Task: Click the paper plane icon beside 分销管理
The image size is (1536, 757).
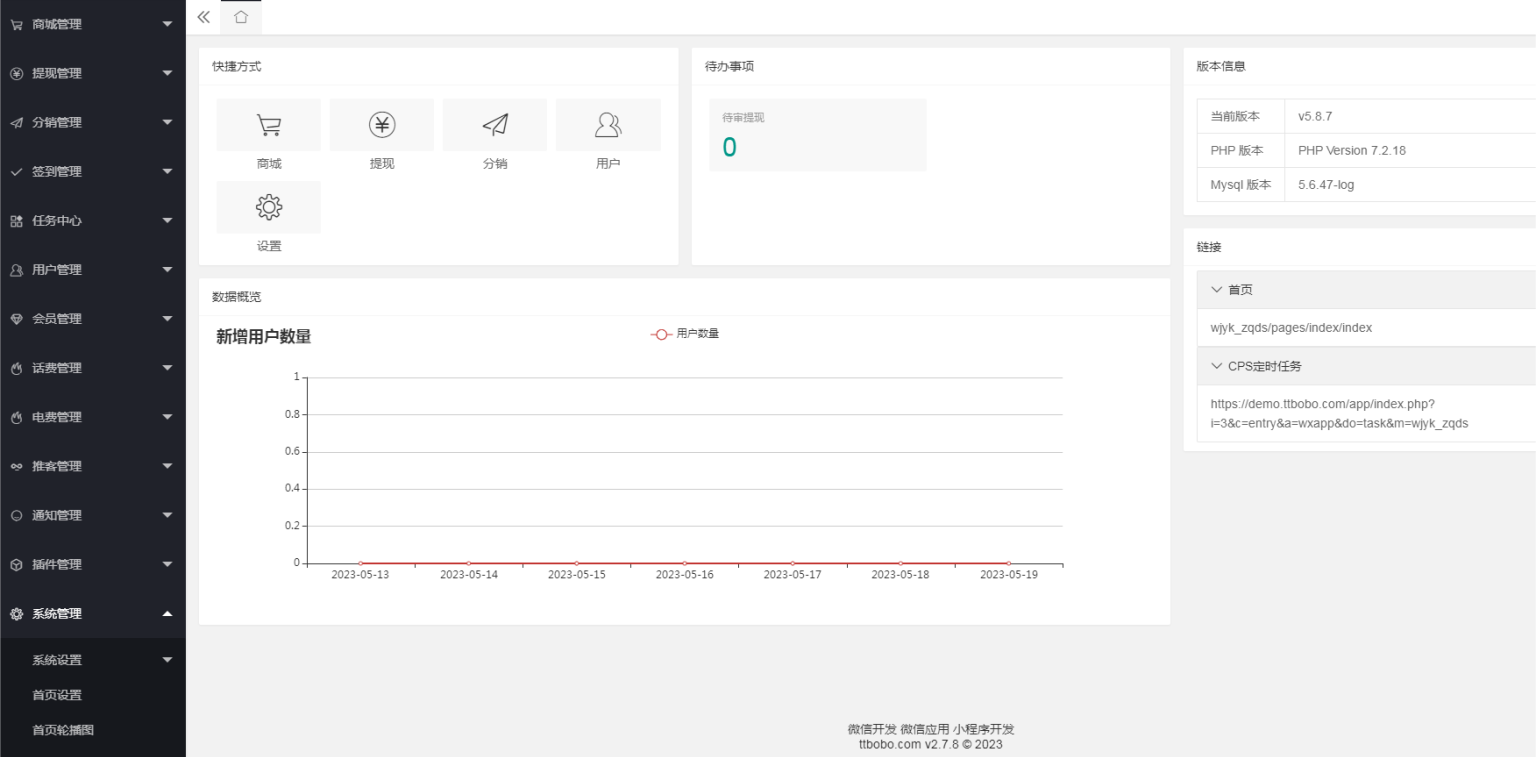Action: tap(16, 123)
